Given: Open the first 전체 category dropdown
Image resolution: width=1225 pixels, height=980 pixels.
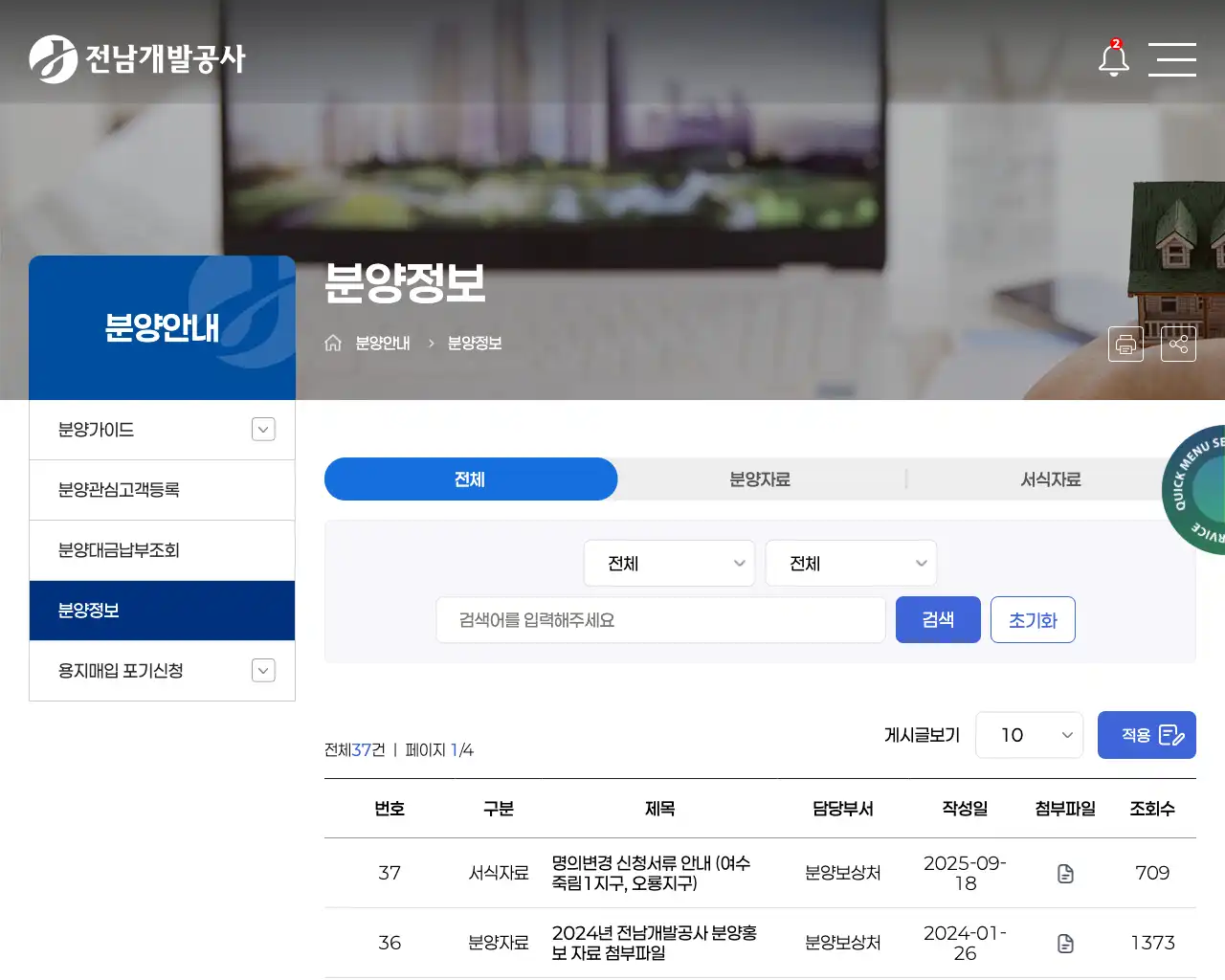Looking at the screenshot, I should click(x=669, y=563).
